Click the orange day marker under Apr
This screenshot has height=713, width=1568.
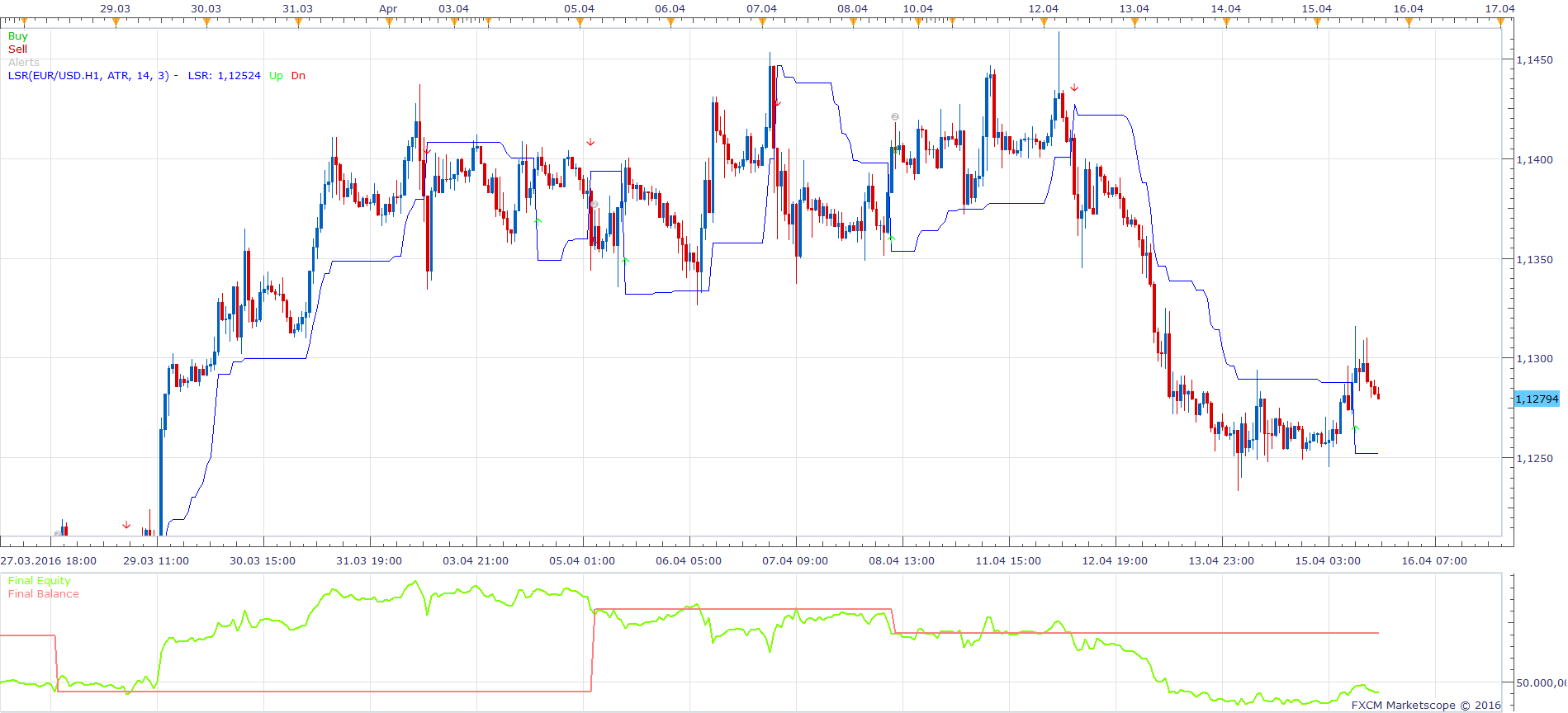(x=389, y=22)
